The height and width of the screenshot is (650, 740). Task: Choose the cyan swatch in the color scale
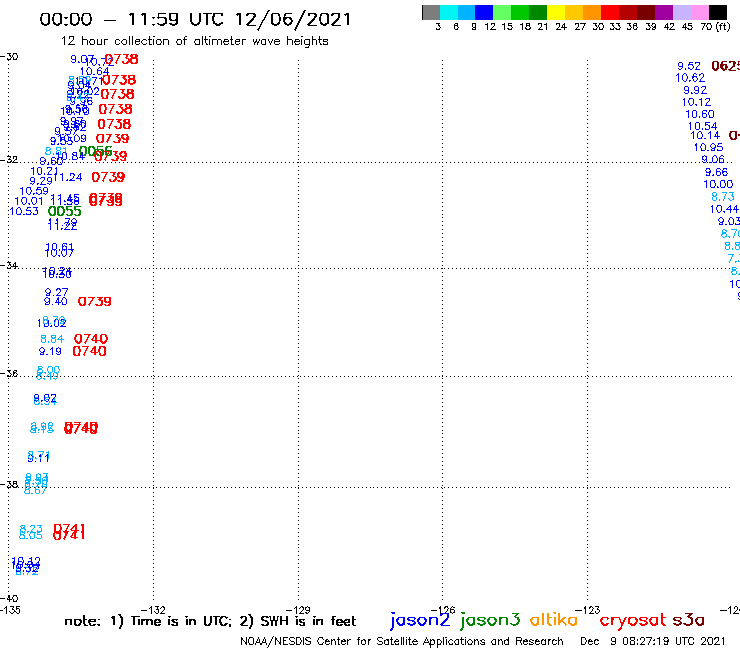pos(449,12)
